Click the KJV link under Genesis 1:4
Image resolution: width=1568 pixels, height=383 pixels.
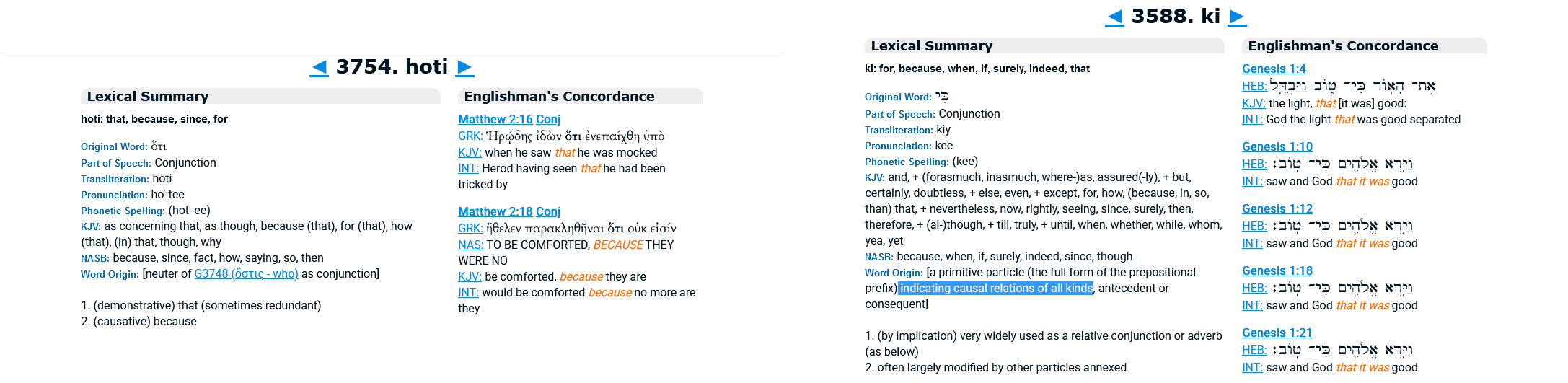1254,104
